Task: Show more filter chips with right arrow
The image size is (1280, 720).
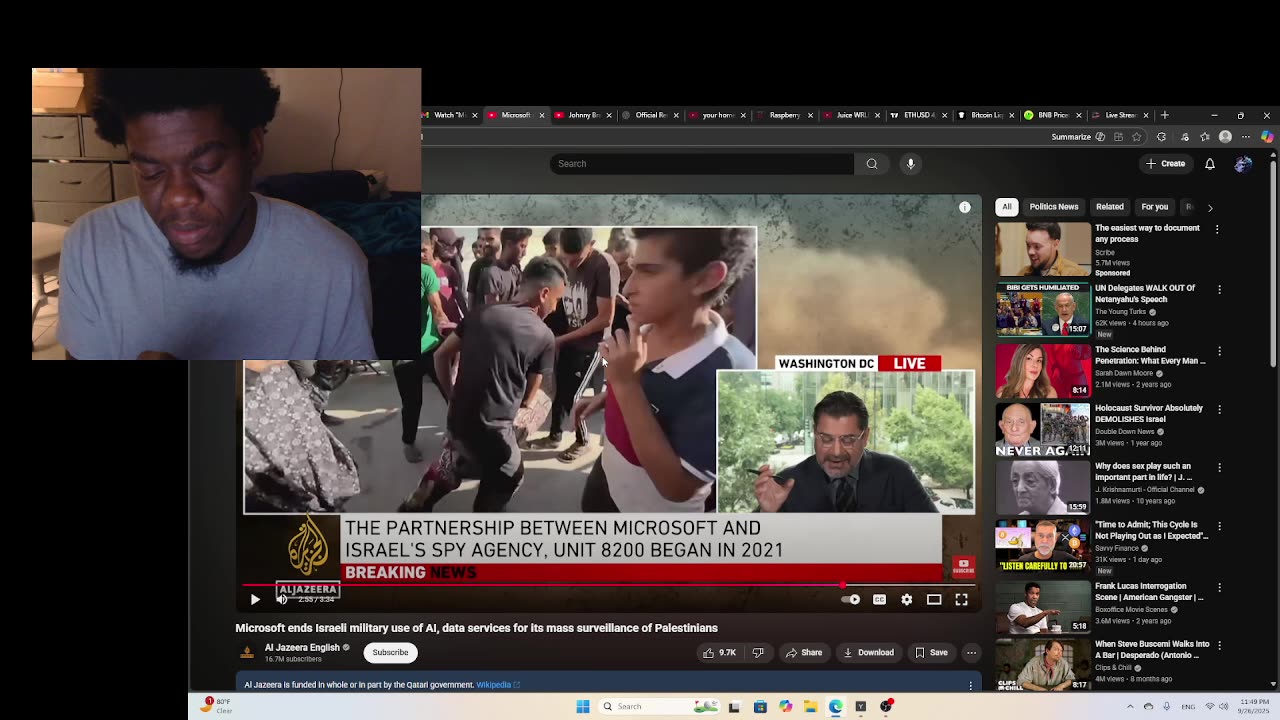Action: pyautogui.click(x=1210, y=208)
